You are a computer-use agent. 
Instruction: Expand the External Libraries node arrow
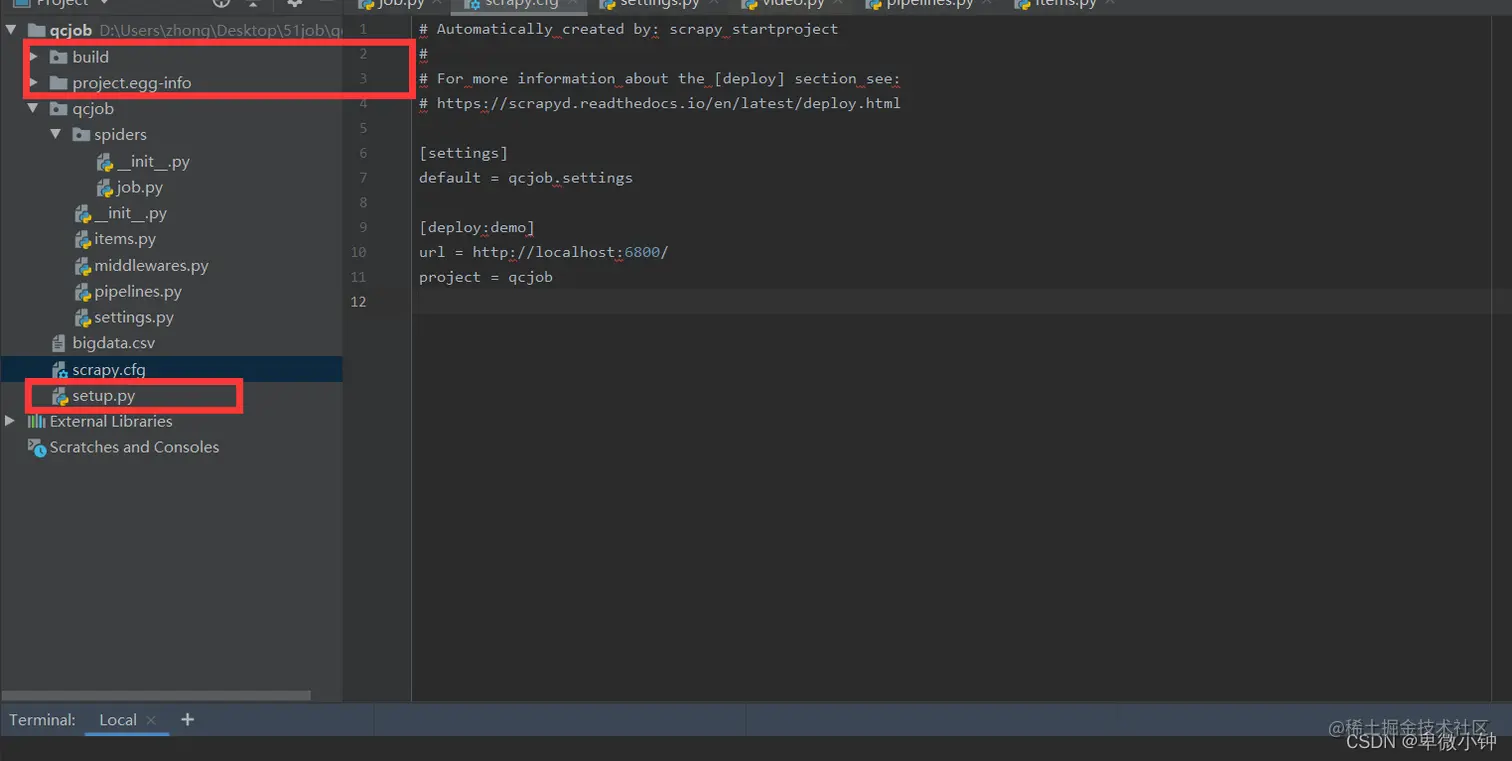(11, 421)
